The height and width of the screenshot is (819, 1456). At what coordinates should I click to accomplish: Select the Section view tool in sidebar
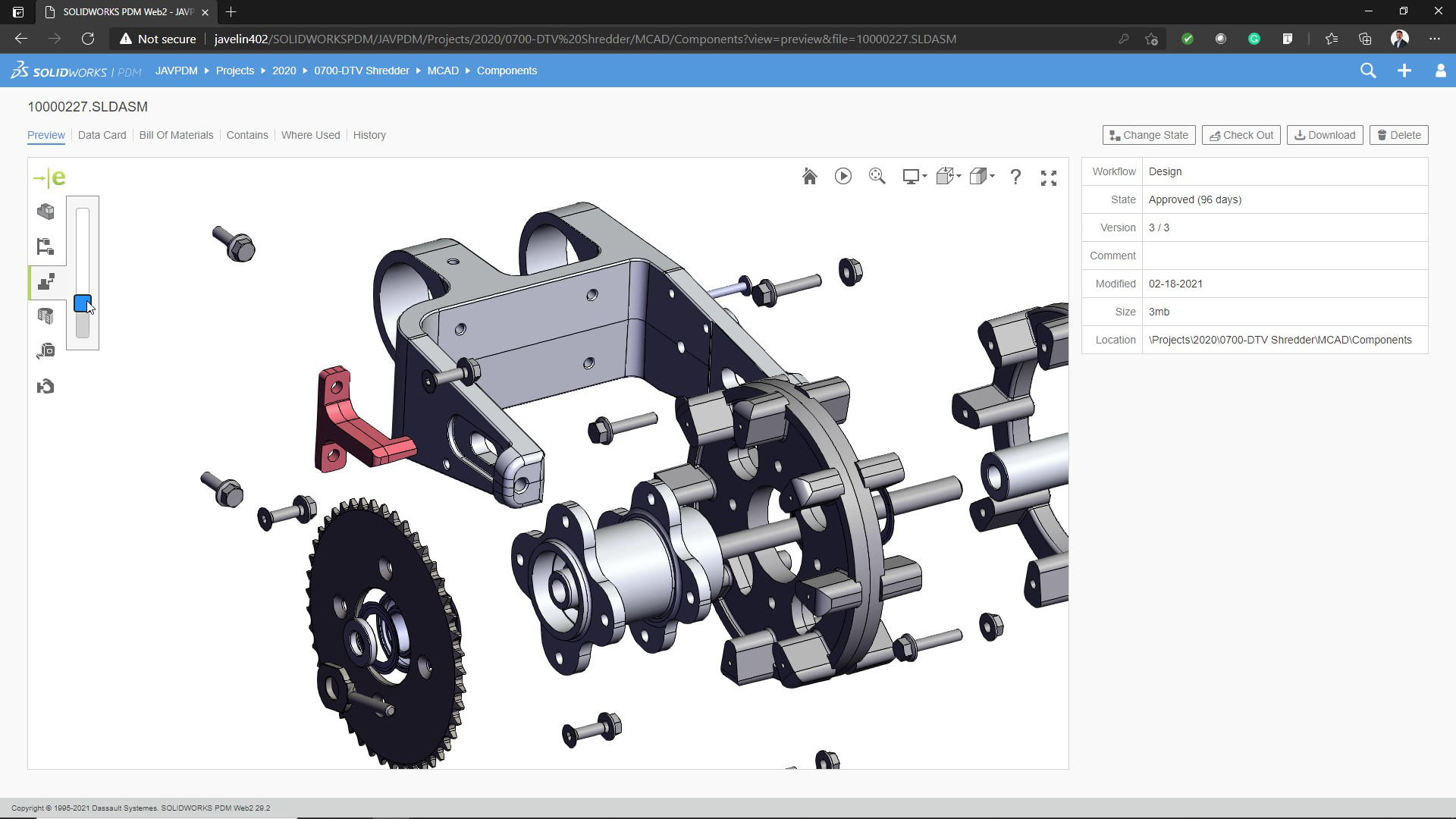point(45,316)
